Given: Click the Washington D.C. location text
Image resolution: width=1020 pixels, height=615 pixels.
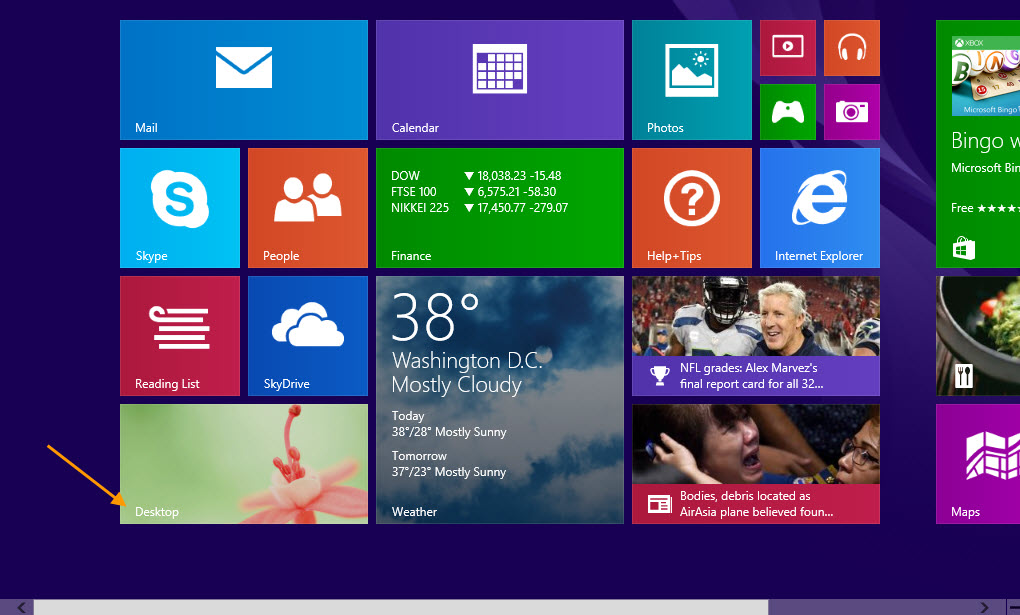Looking at the screenshot, I should pyautogui.click(x=467, y=360).
